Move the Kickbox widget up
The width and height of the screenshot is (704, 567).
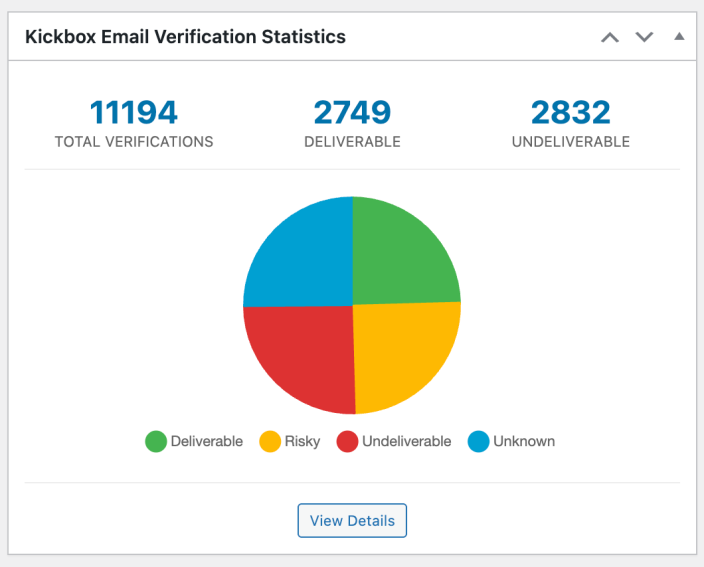click(x=610, y=37)
